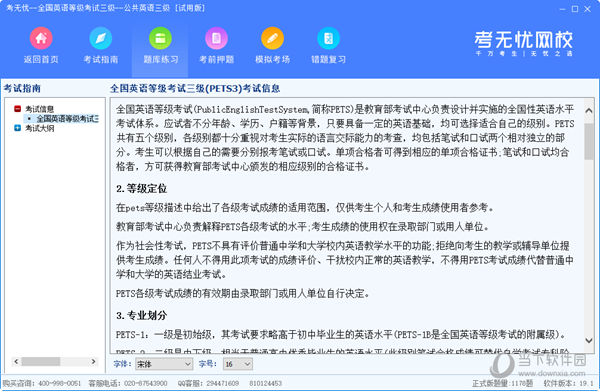
Task: Open the 考前押题 prediction icon
Action: click(217, 38)
